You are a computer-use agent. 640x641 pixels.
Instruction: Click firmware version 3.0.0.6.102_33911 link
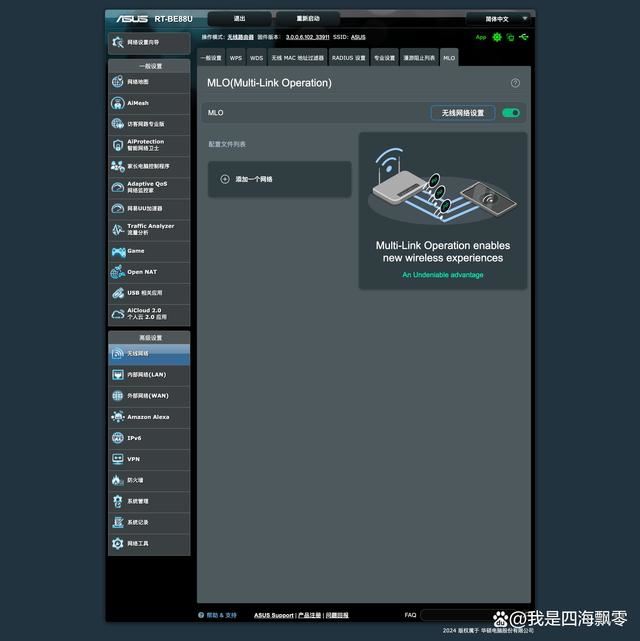pos(307,37)
